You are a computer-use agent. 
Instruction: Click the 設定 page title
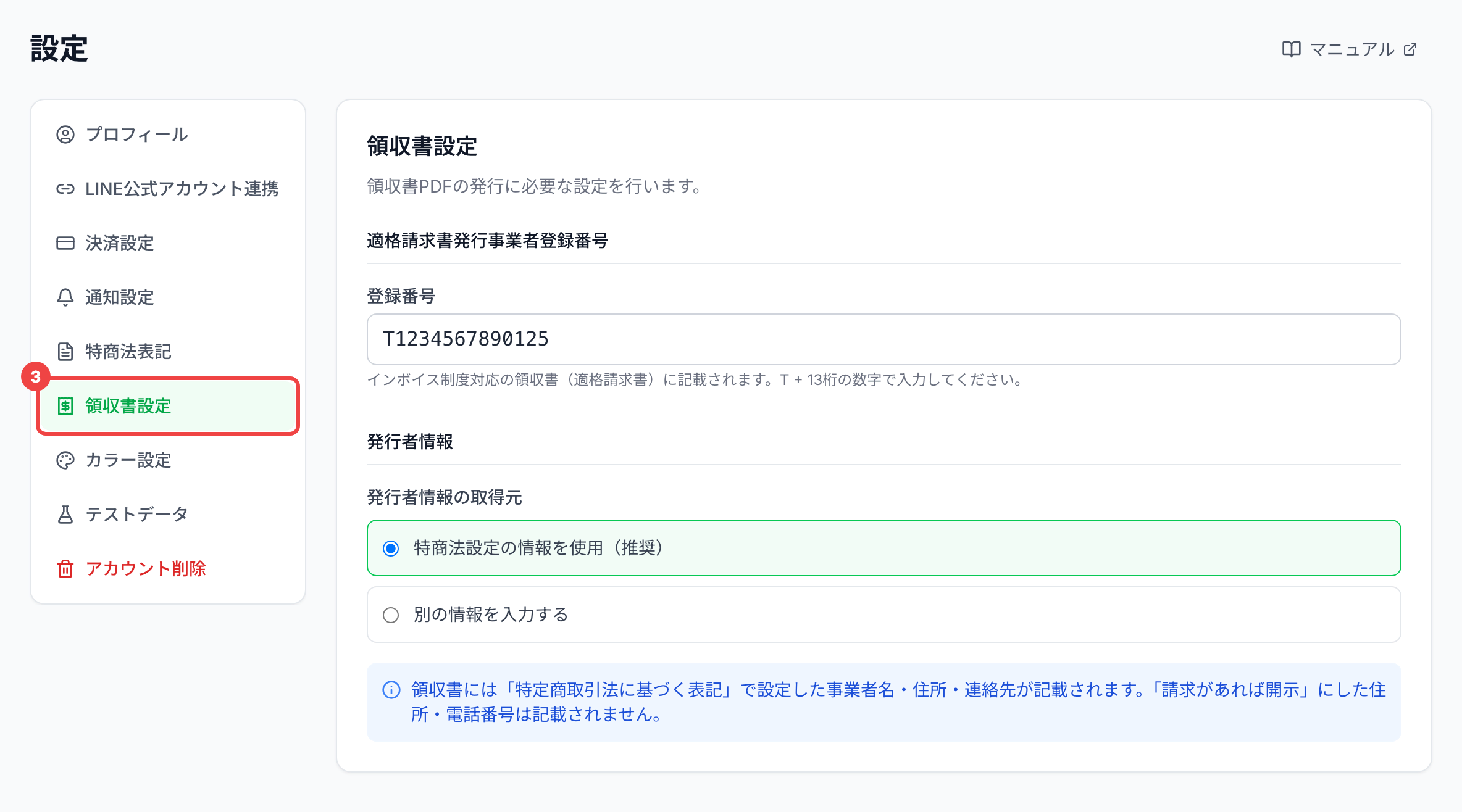pyautogui.click(x=59, y=49)
